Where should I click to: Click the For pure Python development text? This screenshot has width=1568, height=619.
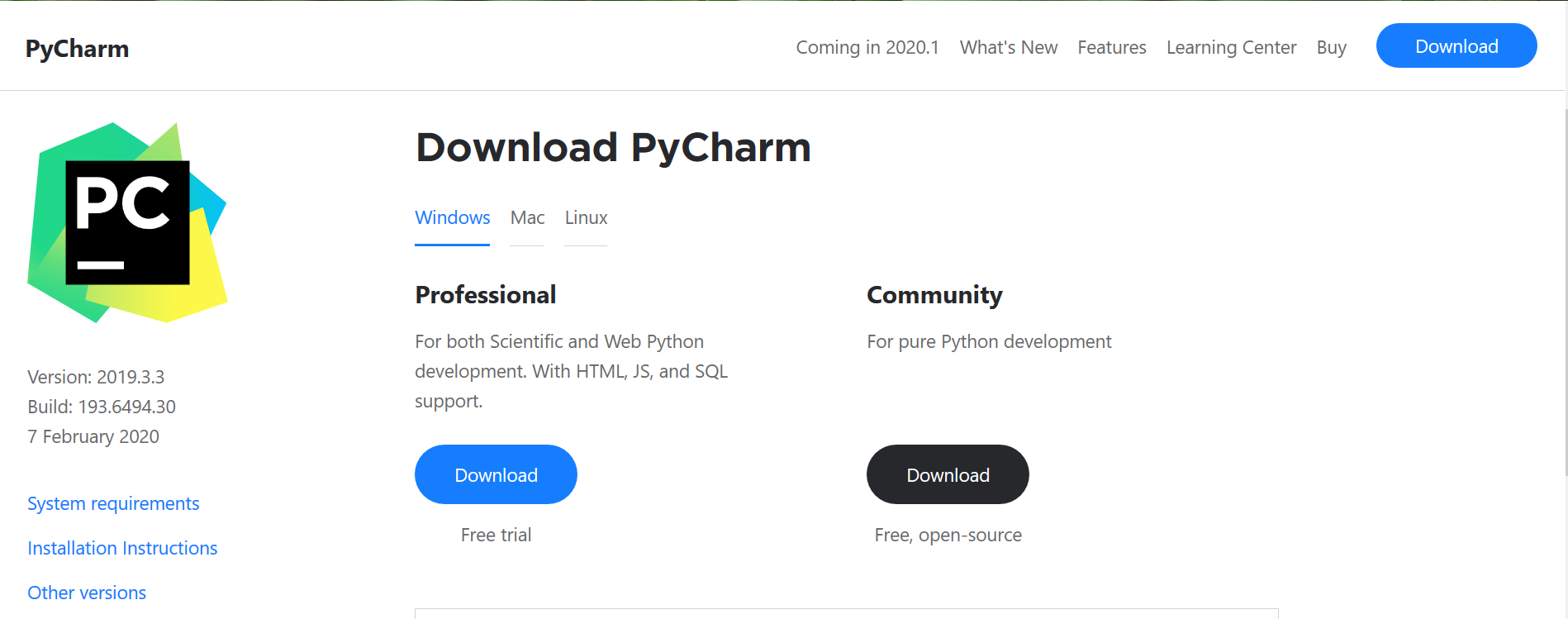coord(989,341)
